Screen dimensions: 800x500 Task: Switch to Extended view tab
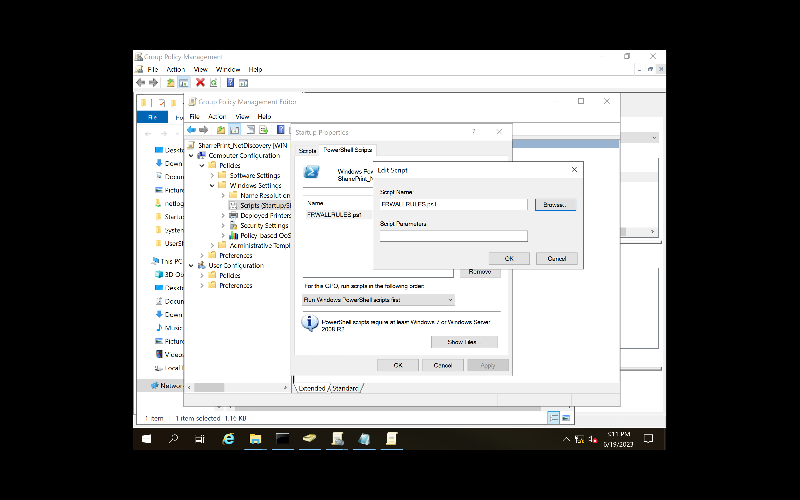click(x=311, y=388)
